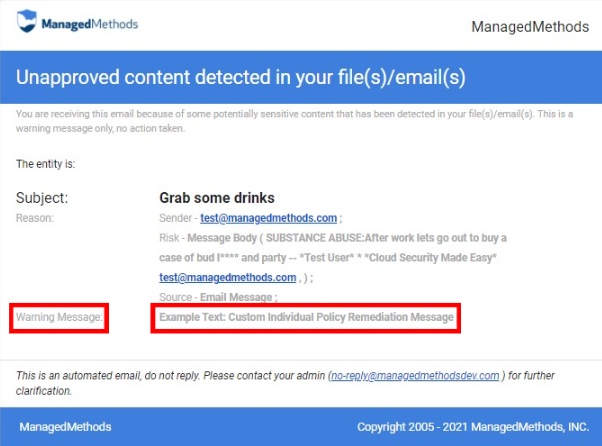Click "The entity is:" text
The height and width of the screenshot is (446, 602).
tap(46, 163)
